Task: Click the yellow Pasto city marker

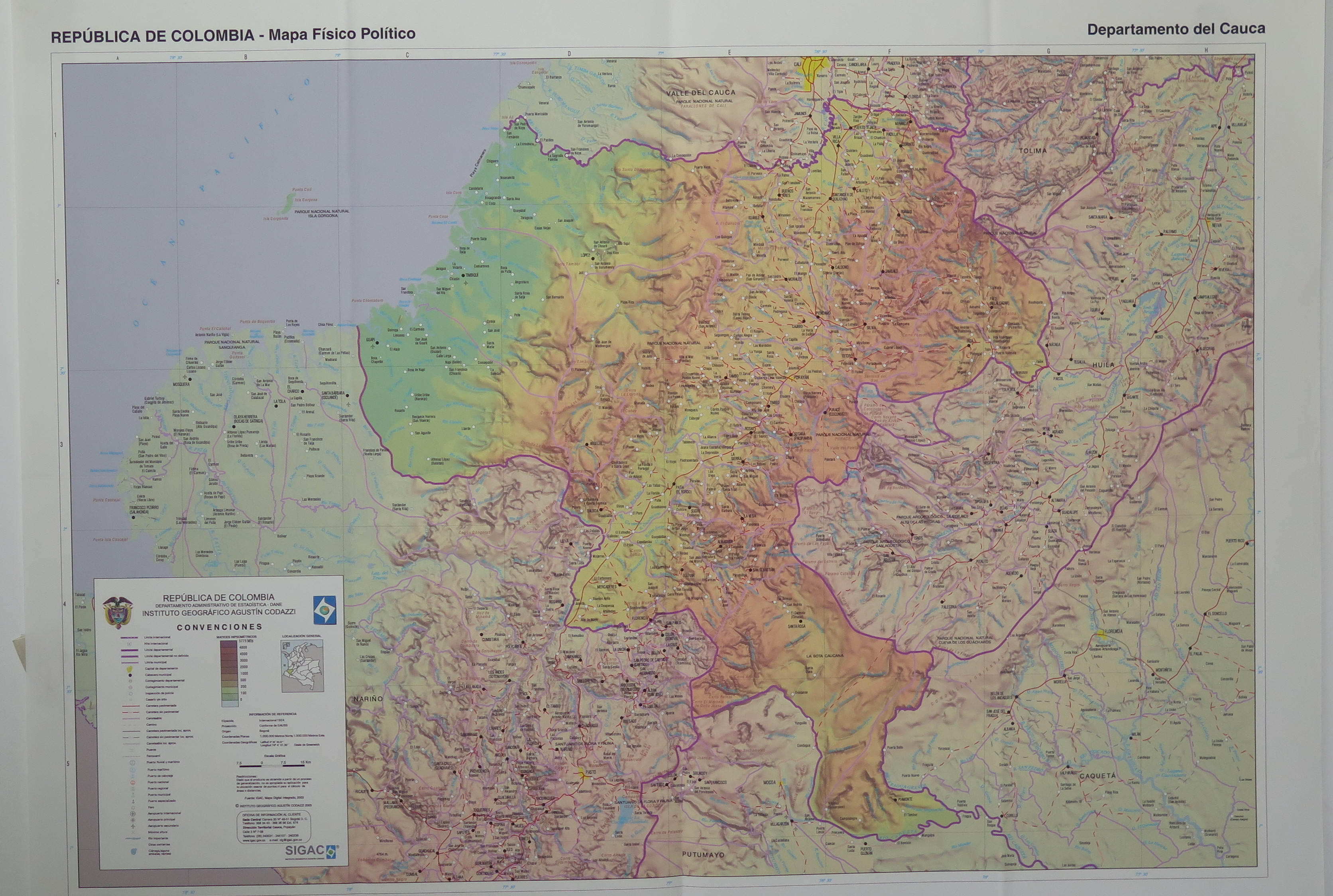Action: click(x=583, y=774)
